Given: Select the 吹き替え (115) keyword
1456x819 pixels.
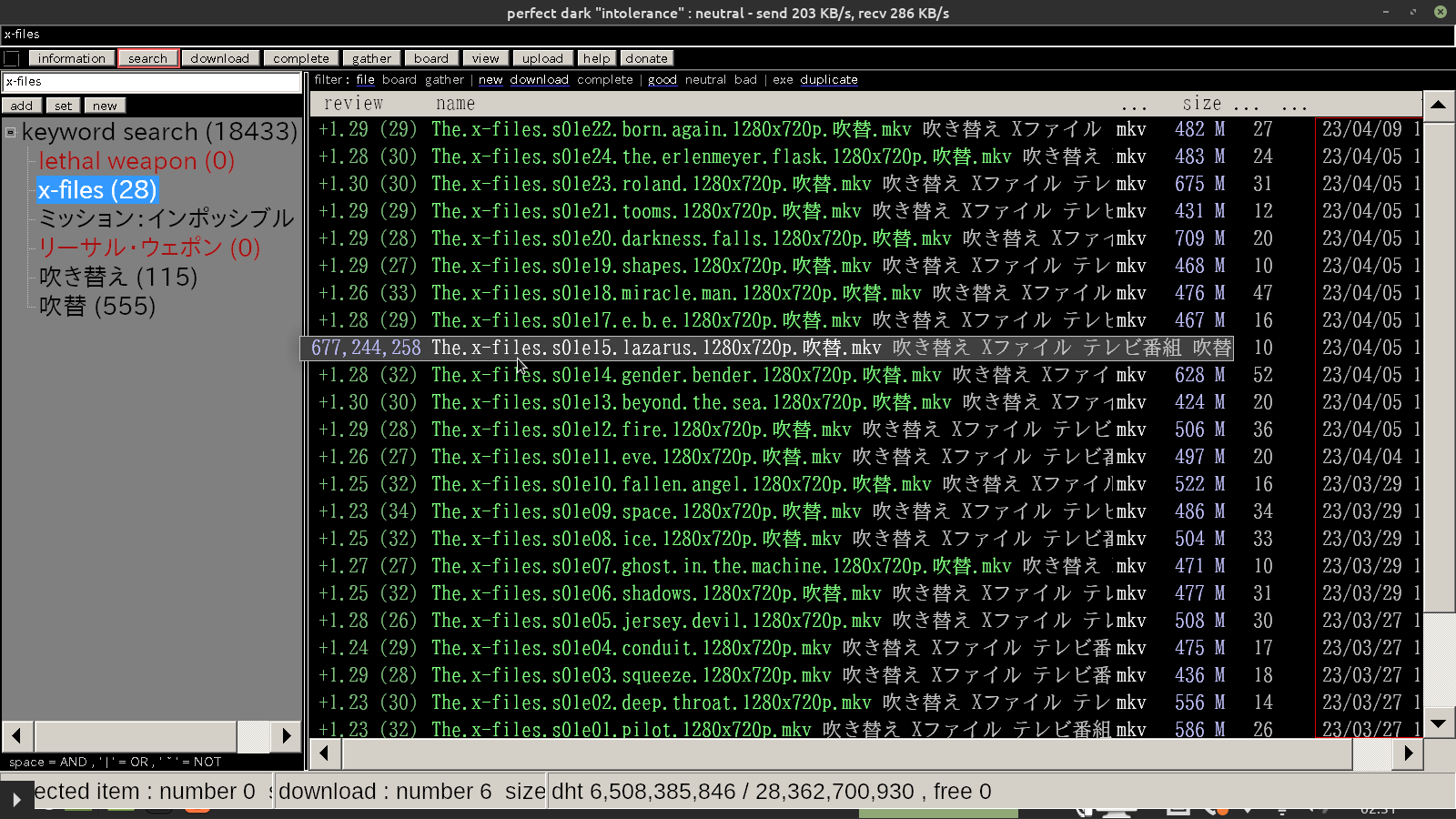Looking at the screenshot, I should click(x=118, y=277).
